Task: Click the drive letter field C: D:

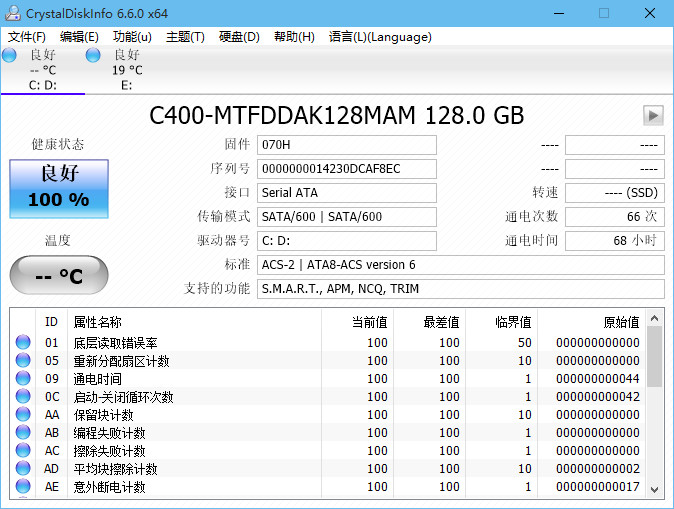Action: click(x=347, y=241)
